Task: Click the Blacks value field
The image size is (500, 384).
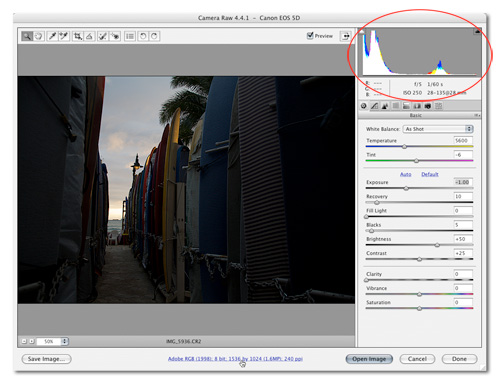Action: click(463, 225)
